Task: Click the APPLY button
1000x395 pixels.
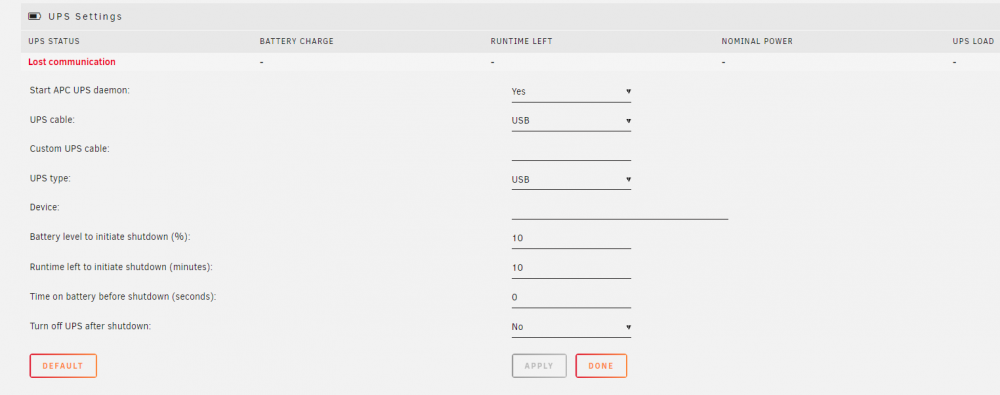Action: [x=539, y=366]
